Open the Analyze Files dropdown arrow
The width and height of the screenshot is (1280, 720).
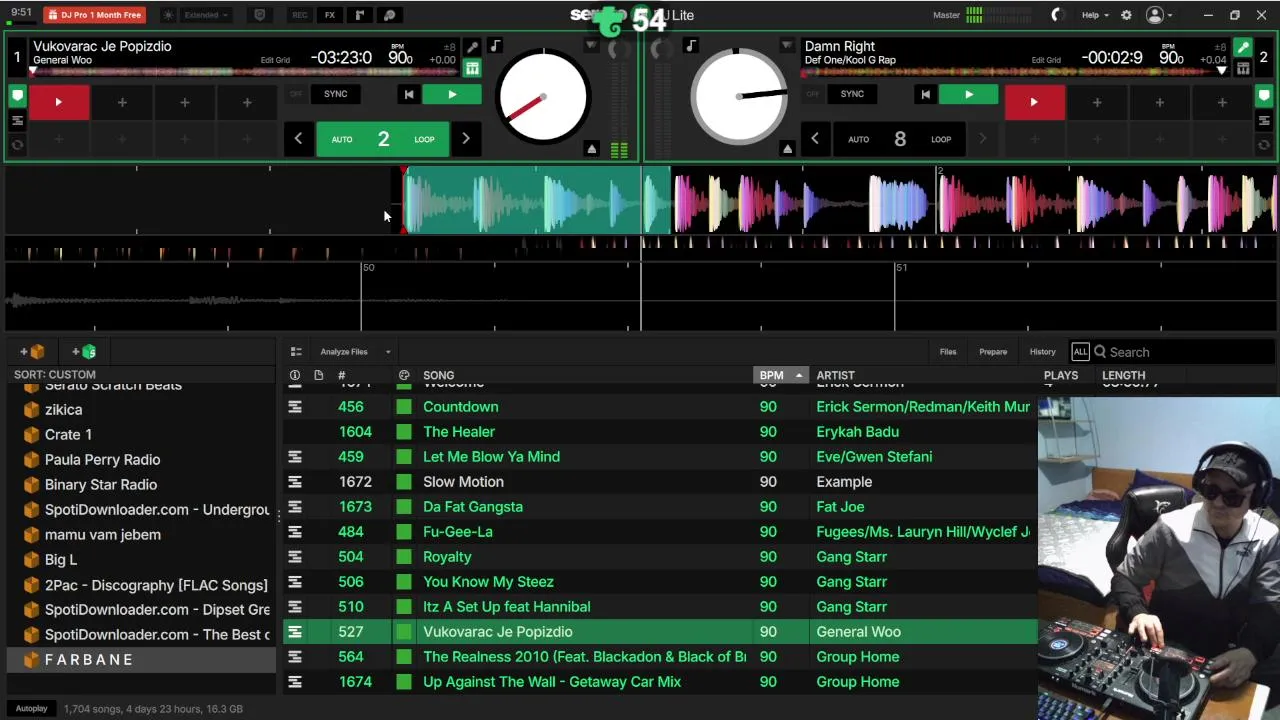coord(388,352)
